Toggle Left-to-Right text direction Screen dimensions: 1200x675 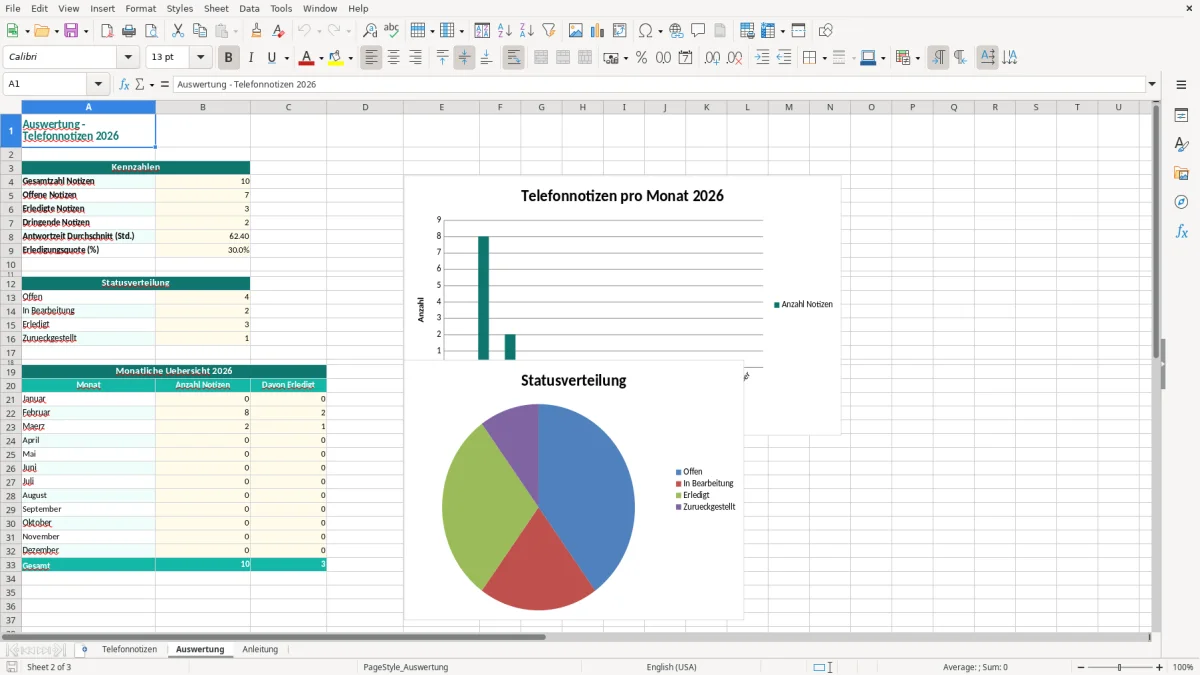click(938, 58)
